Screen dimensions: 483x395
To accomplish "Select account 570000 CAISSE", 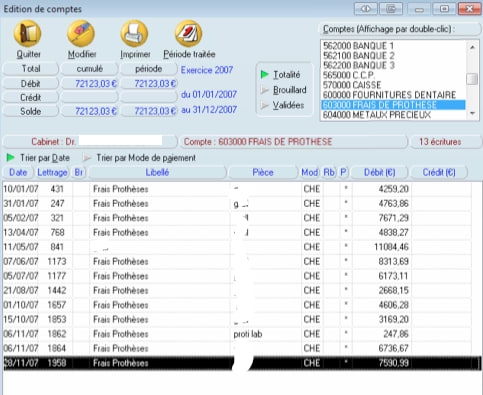I will click(394, 85).
